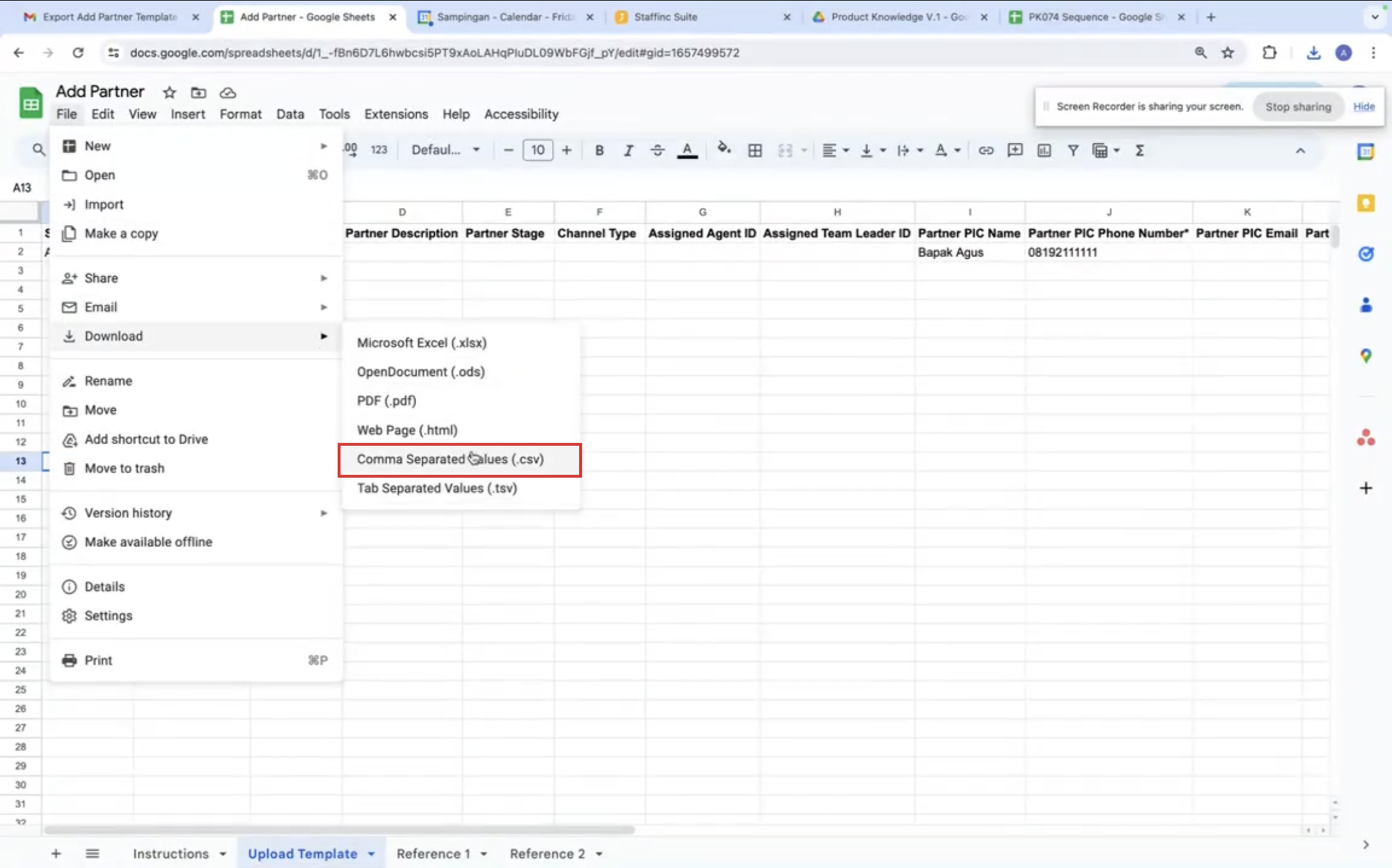1392x868 pixels.
Task: Click the get add-ons plus icon
Action: 1366,488
